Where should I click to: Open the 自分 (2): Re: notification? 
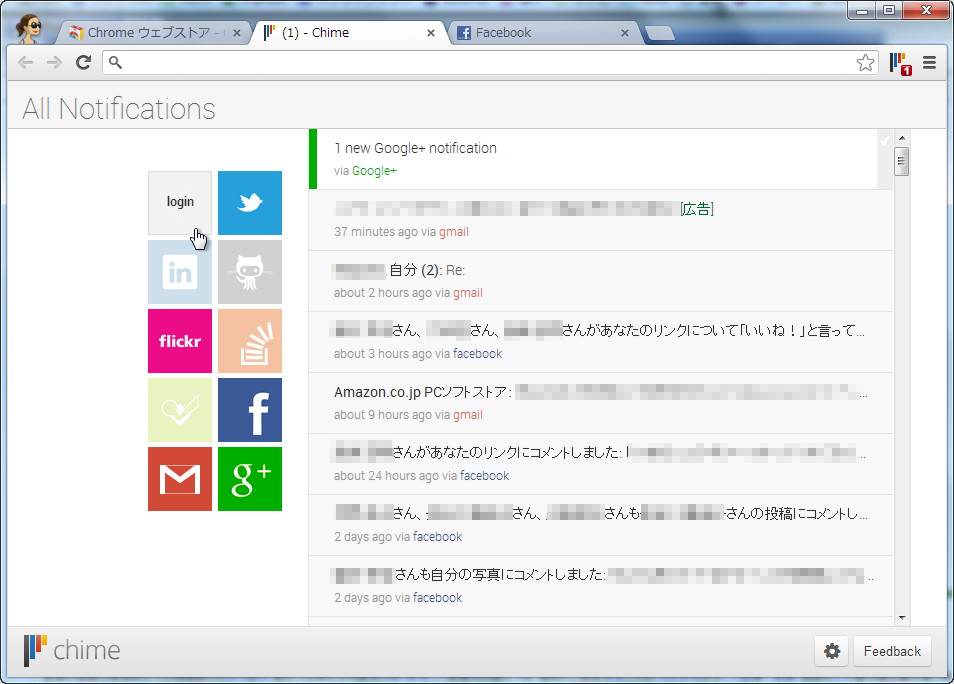pyautogui.click(x=601, y=281)
